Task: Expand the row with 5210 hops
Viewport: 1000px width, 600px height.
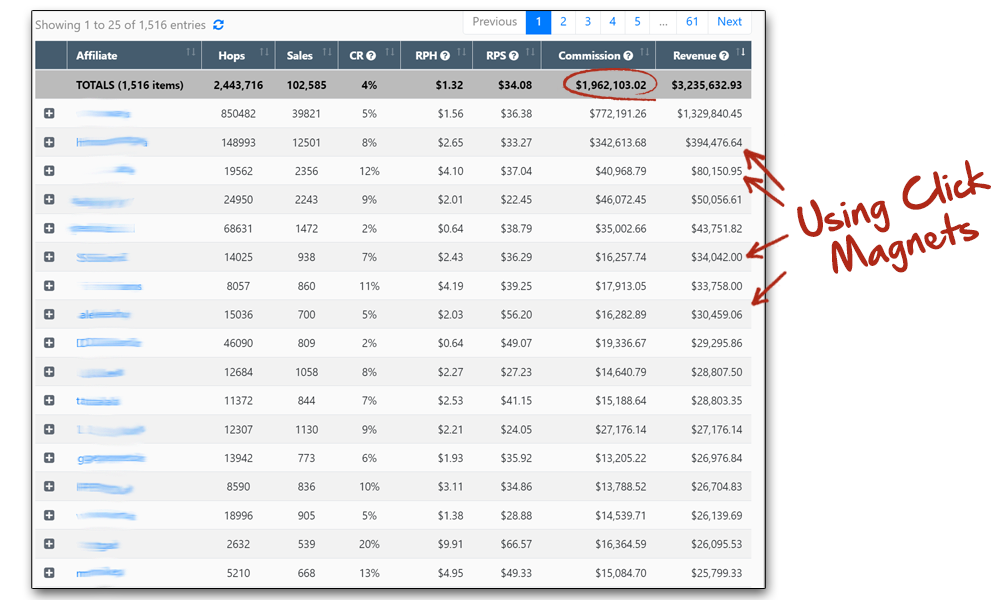Action: click(49, 573)
